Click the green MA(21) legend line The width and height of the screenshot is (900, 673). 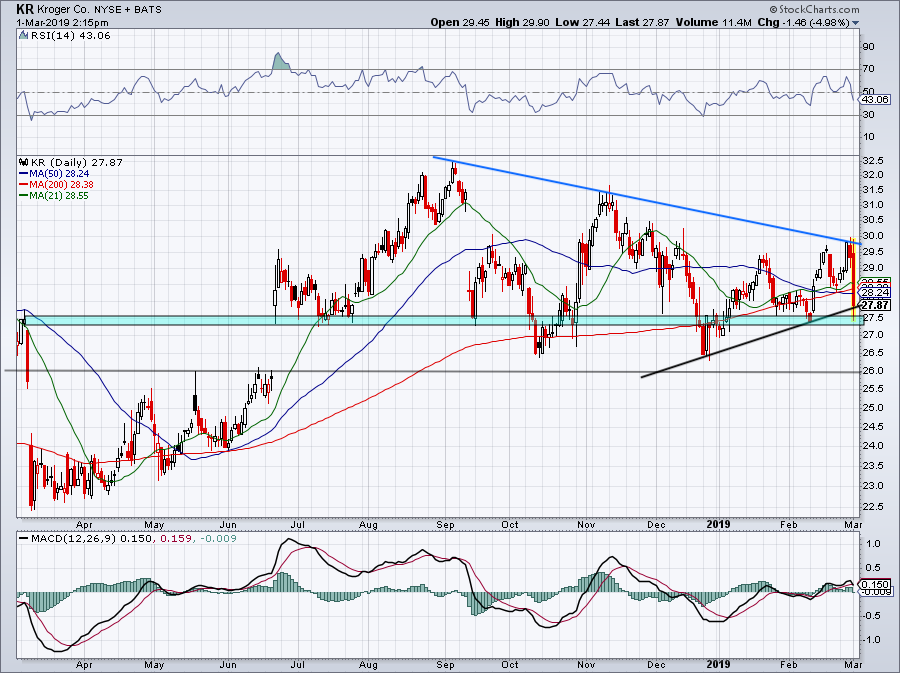coord(24,196)
